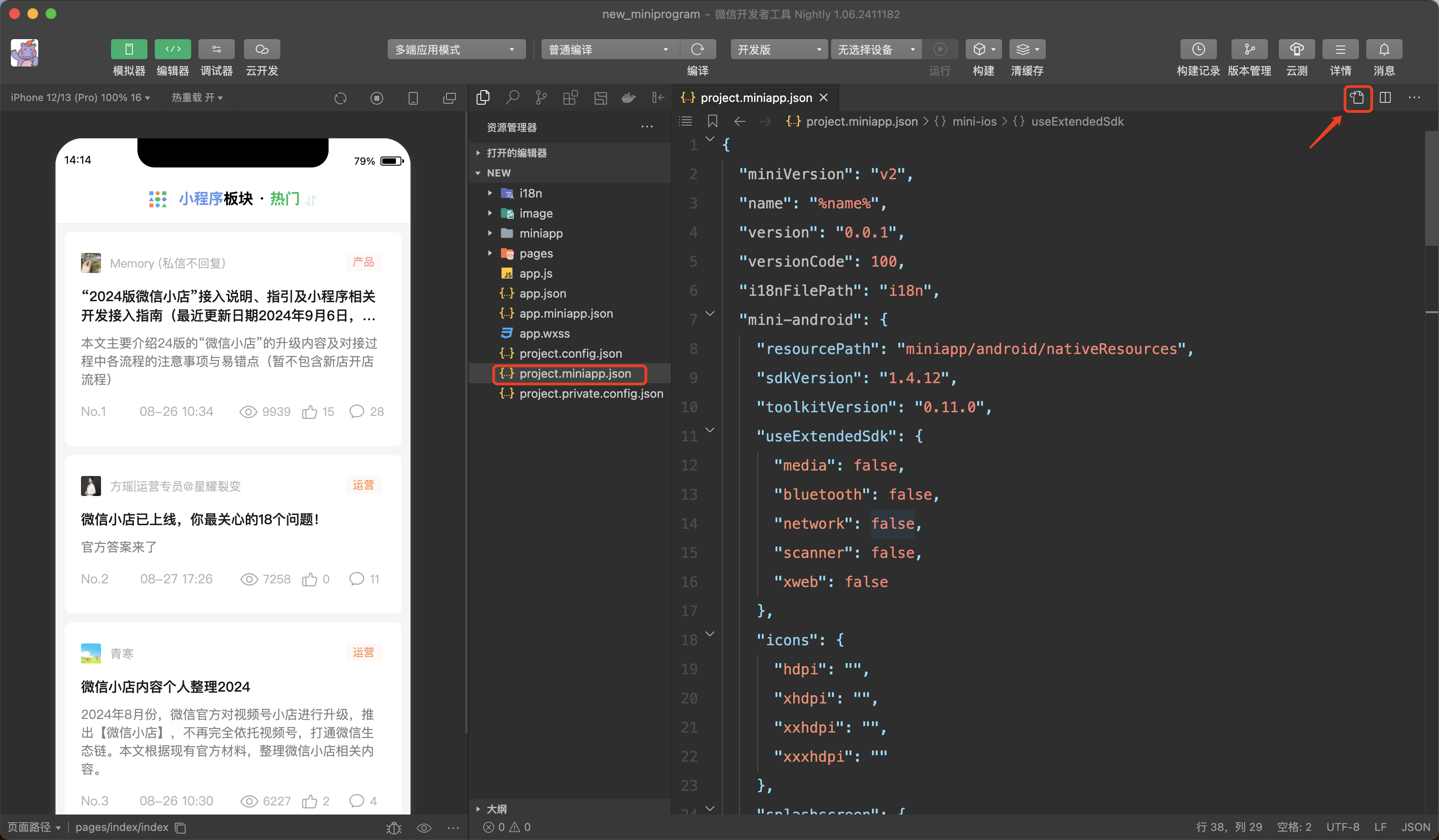The height and width of the screenshot is (840, 1439).
Task: Open 详情 details panel
Action: coord(1340,50)
